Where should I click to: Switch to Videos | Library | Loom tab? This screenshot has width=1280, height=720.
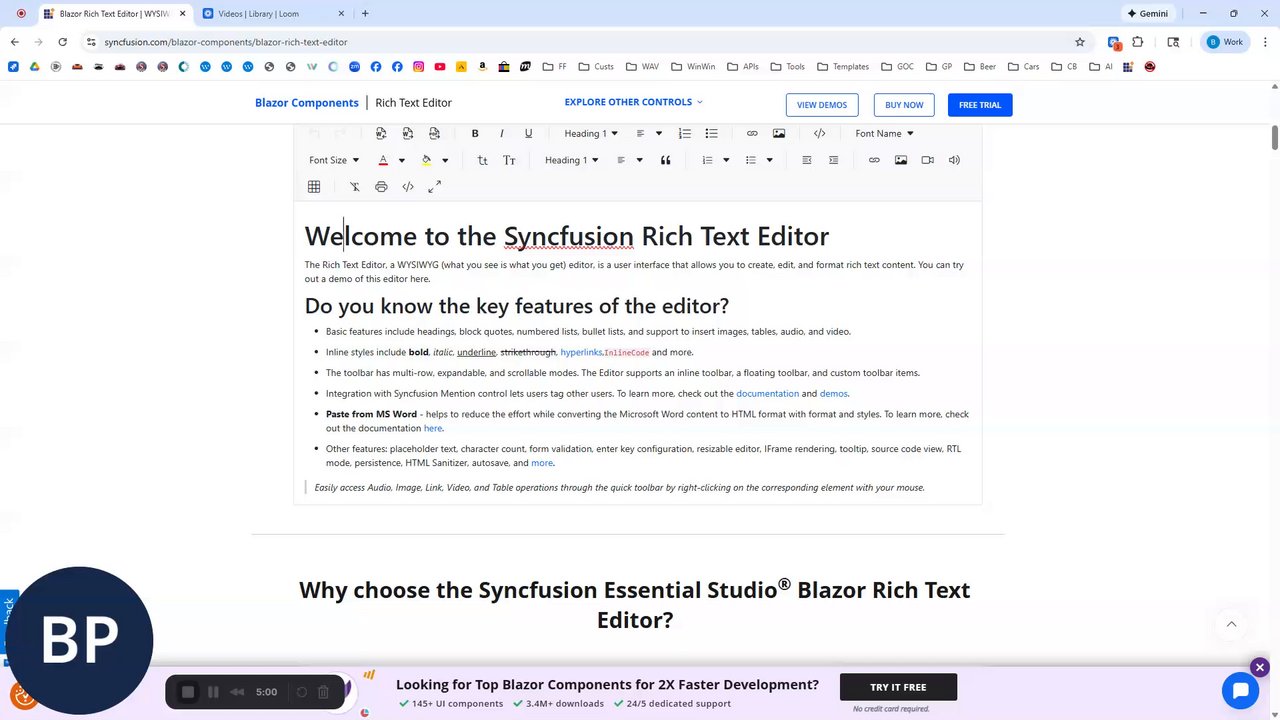(273, 14)
